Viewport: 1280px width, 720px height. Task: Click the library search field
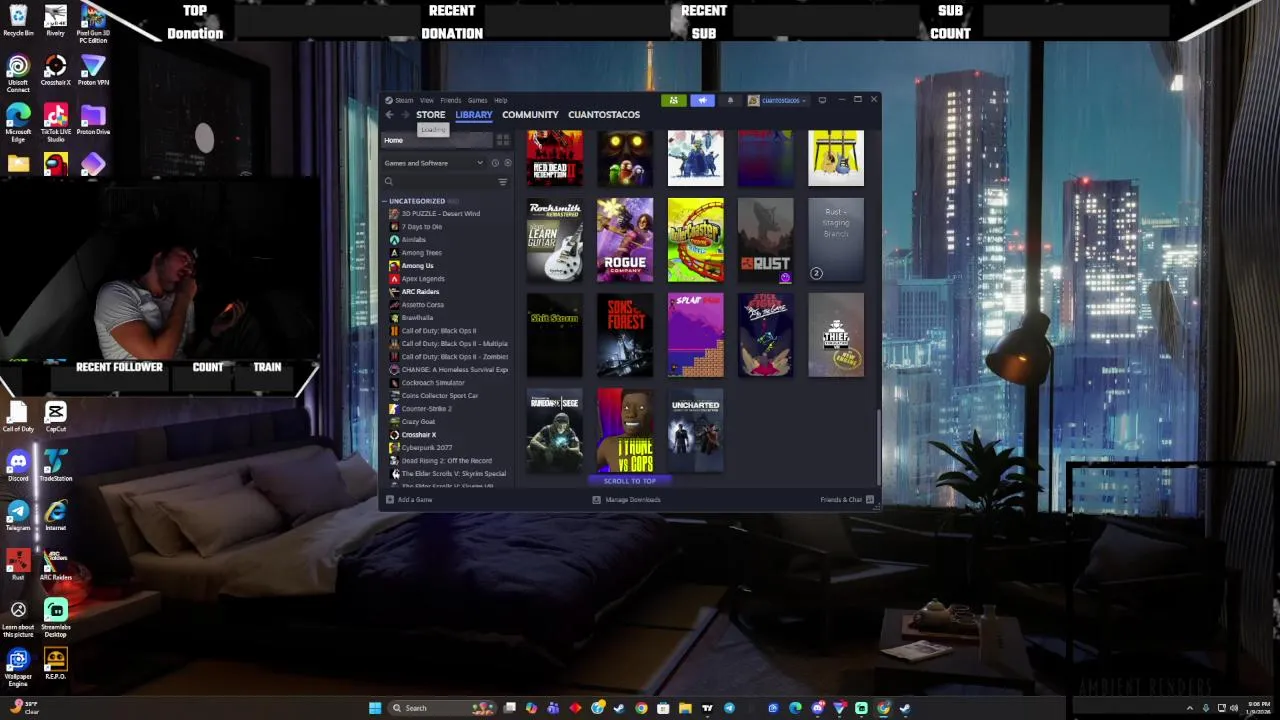tap(440, 182)
